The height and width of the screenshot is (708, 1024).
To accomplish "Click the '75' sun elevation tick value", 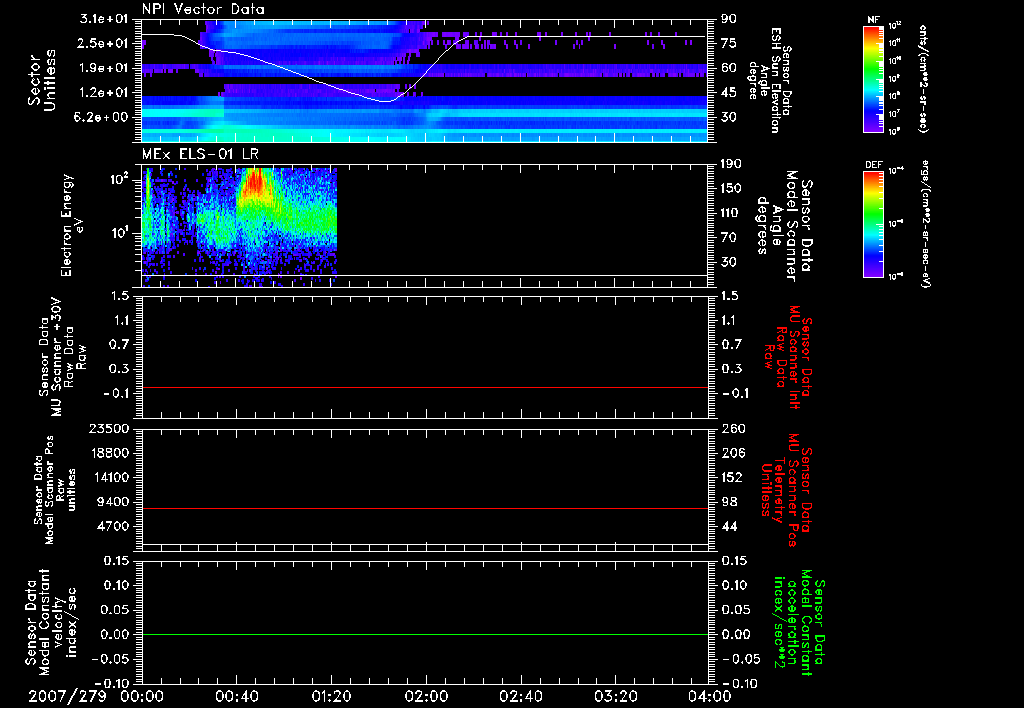I will [x=728, y=43].
